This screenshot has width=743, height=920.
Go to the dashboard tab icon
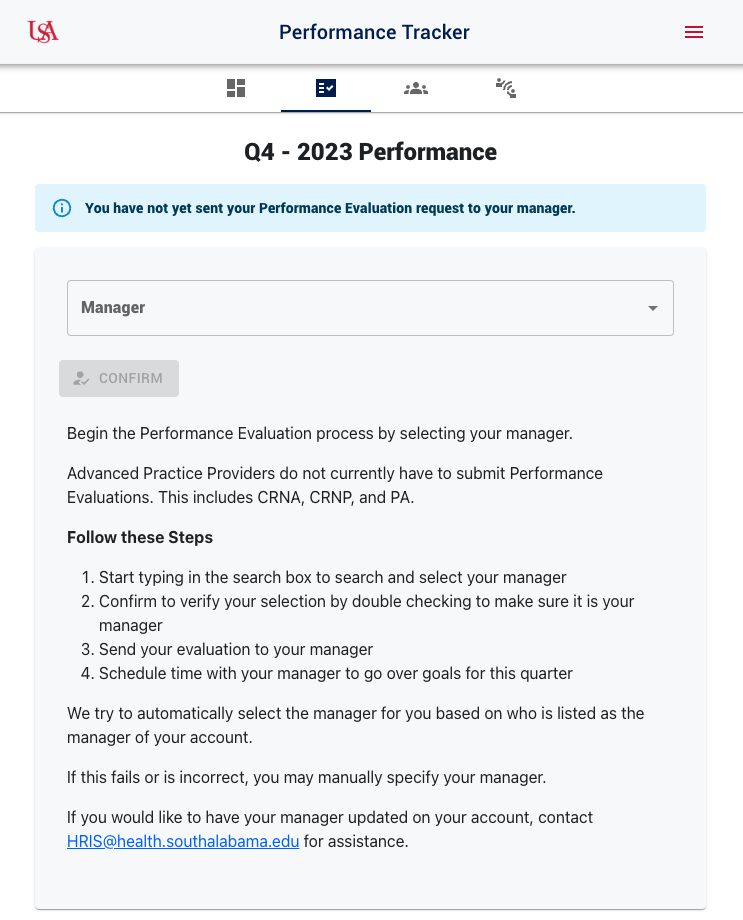[x=236, y=88]
